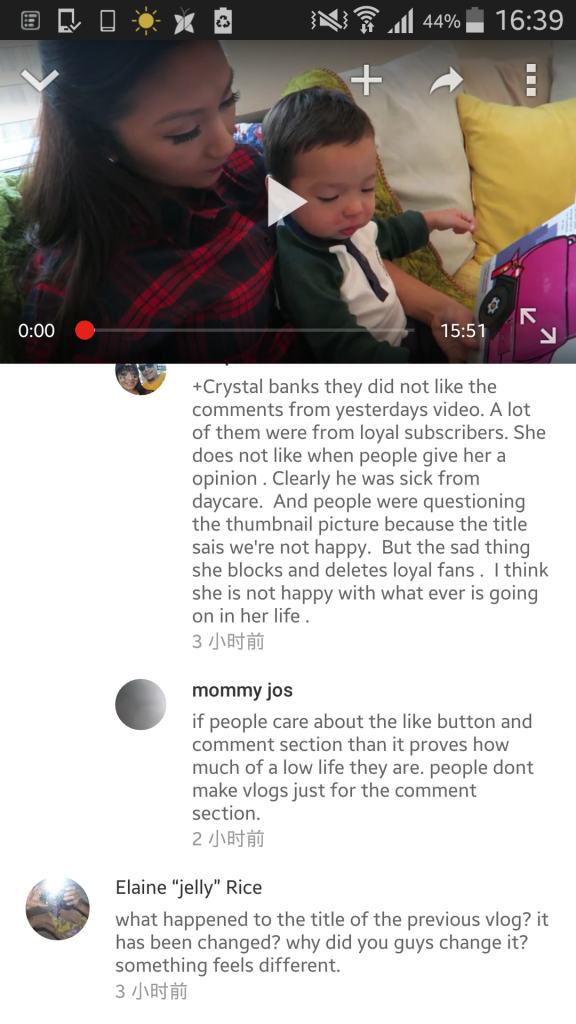
Task: Minimize video with the down chevron
Action: (40, 80)
